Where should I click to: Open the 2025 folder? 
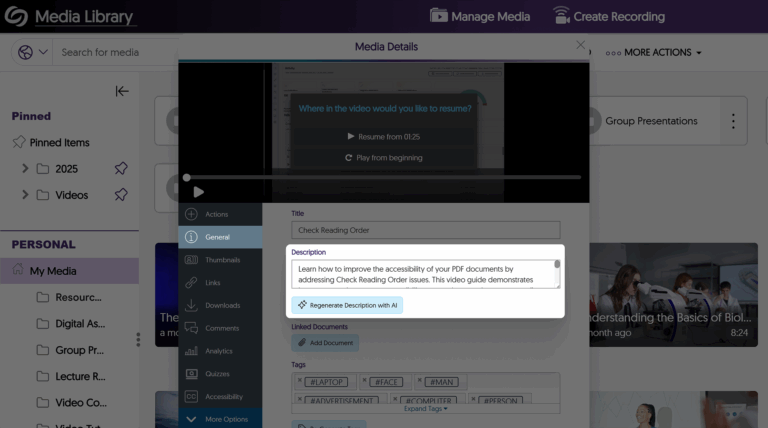click(58, 169)
